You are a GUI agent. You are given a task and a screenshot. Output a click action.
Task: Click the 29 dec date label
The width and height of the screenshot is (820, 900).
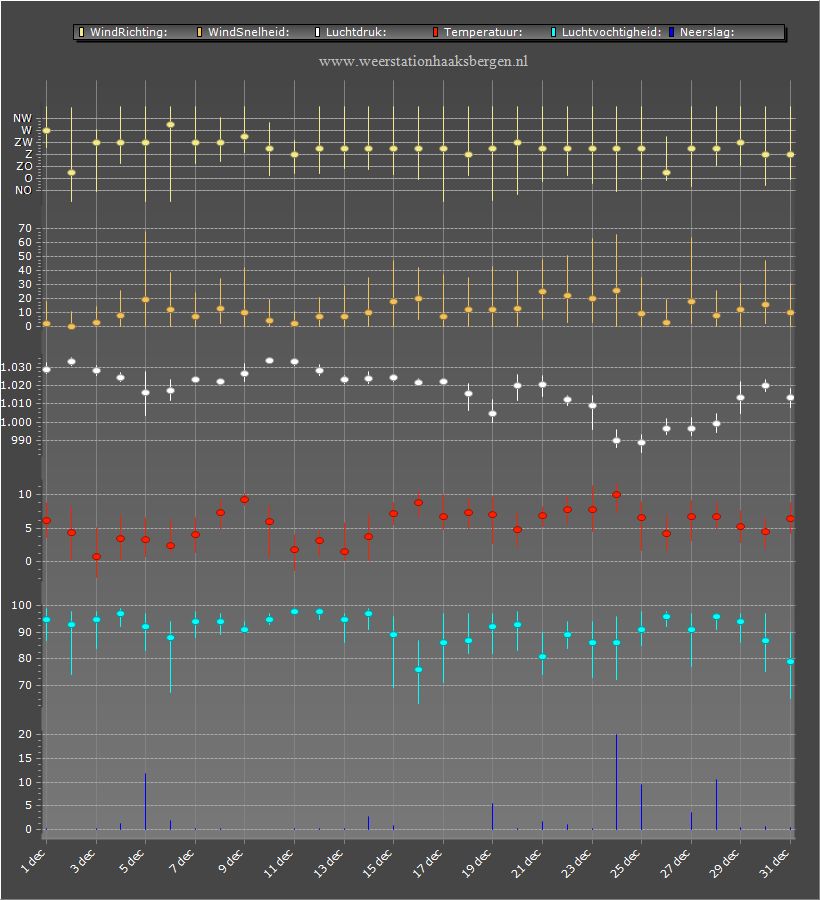coord(724,863)
